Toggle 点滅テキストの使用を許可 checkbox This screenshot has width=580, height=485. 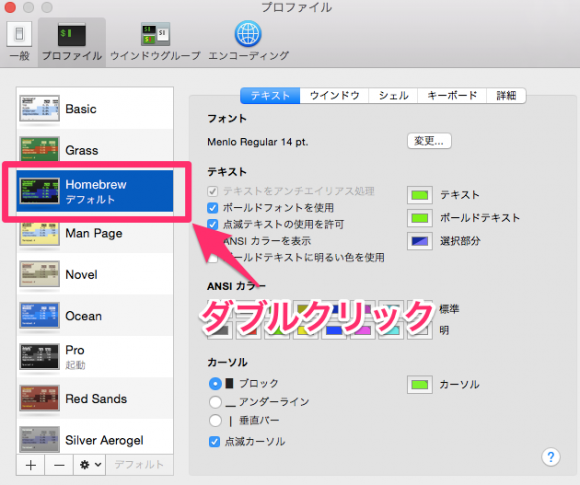(x=213, y=224)
